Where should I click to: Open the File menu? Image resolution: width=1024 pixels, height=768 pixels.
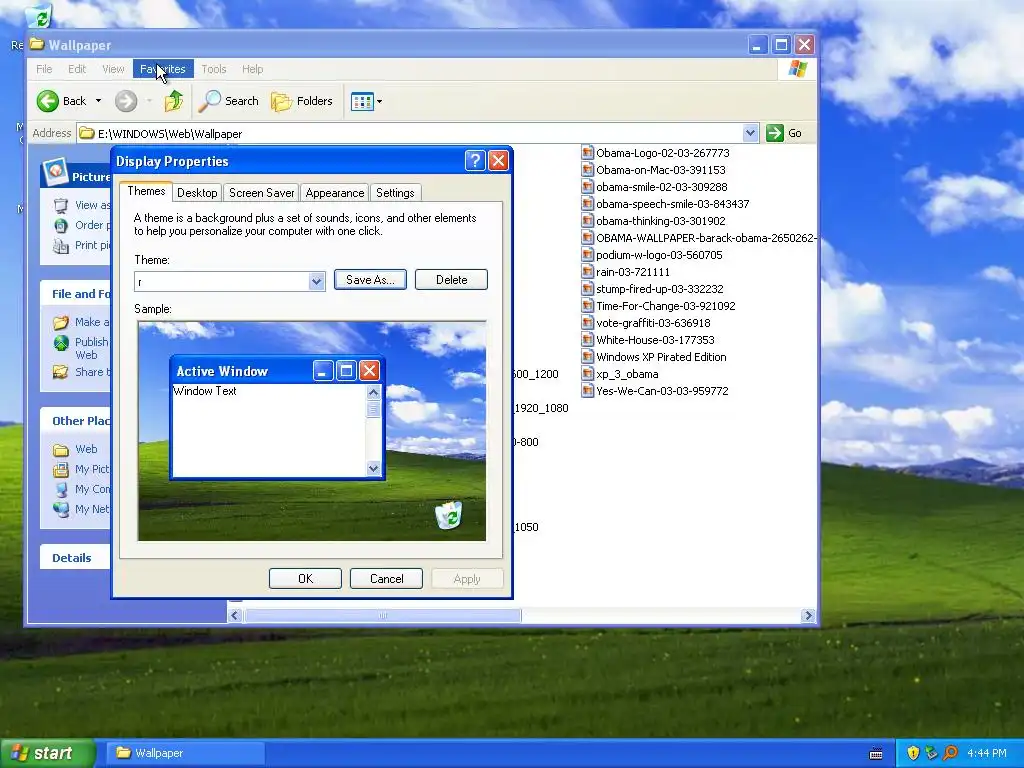(x=44, y=69)
